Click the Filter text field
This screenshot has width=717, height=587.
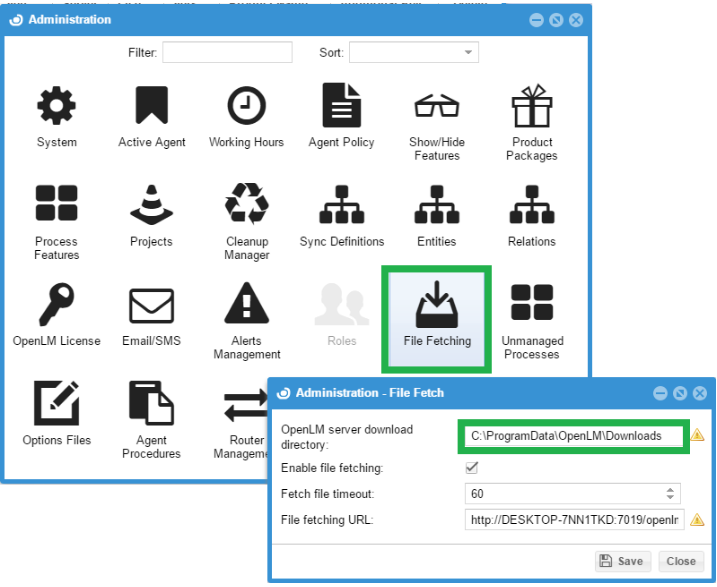point(227,52)
